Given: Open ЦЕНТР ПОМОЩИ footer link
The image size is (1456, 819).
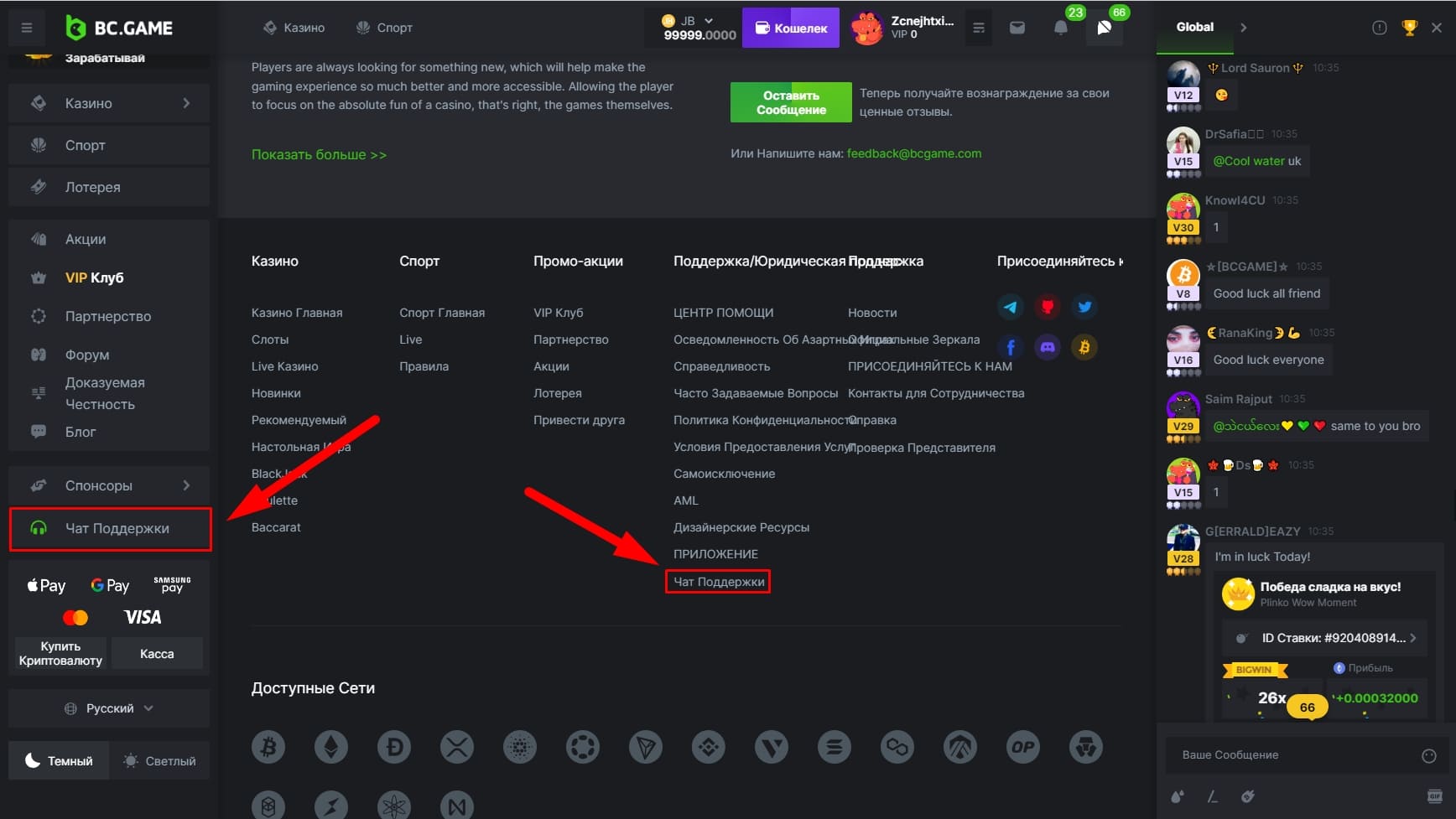Looking at the screenshot, I should click(x=723, y=313).
